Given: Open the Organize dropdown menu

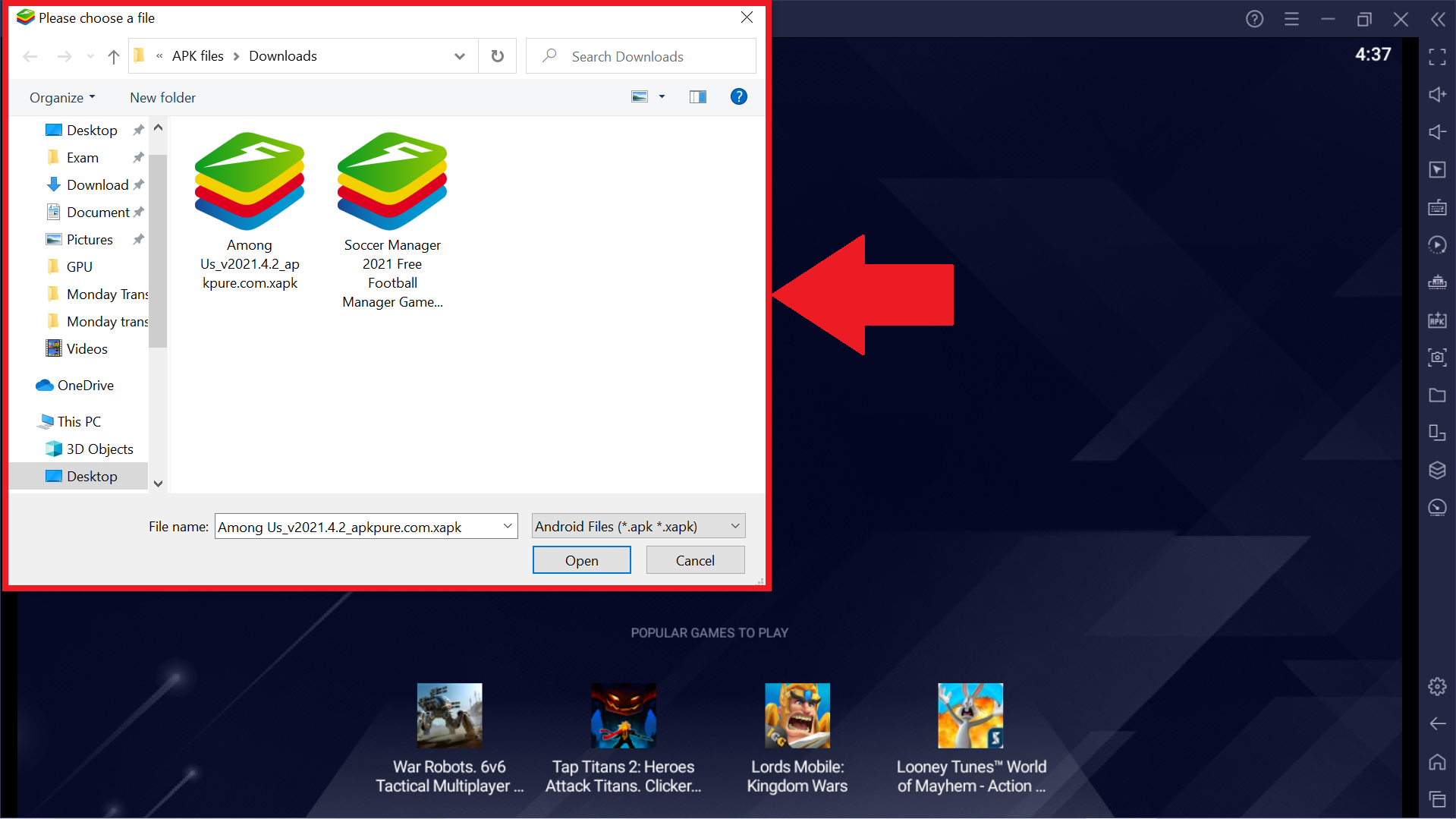Looking at the screenshot, I should point(62,98).
